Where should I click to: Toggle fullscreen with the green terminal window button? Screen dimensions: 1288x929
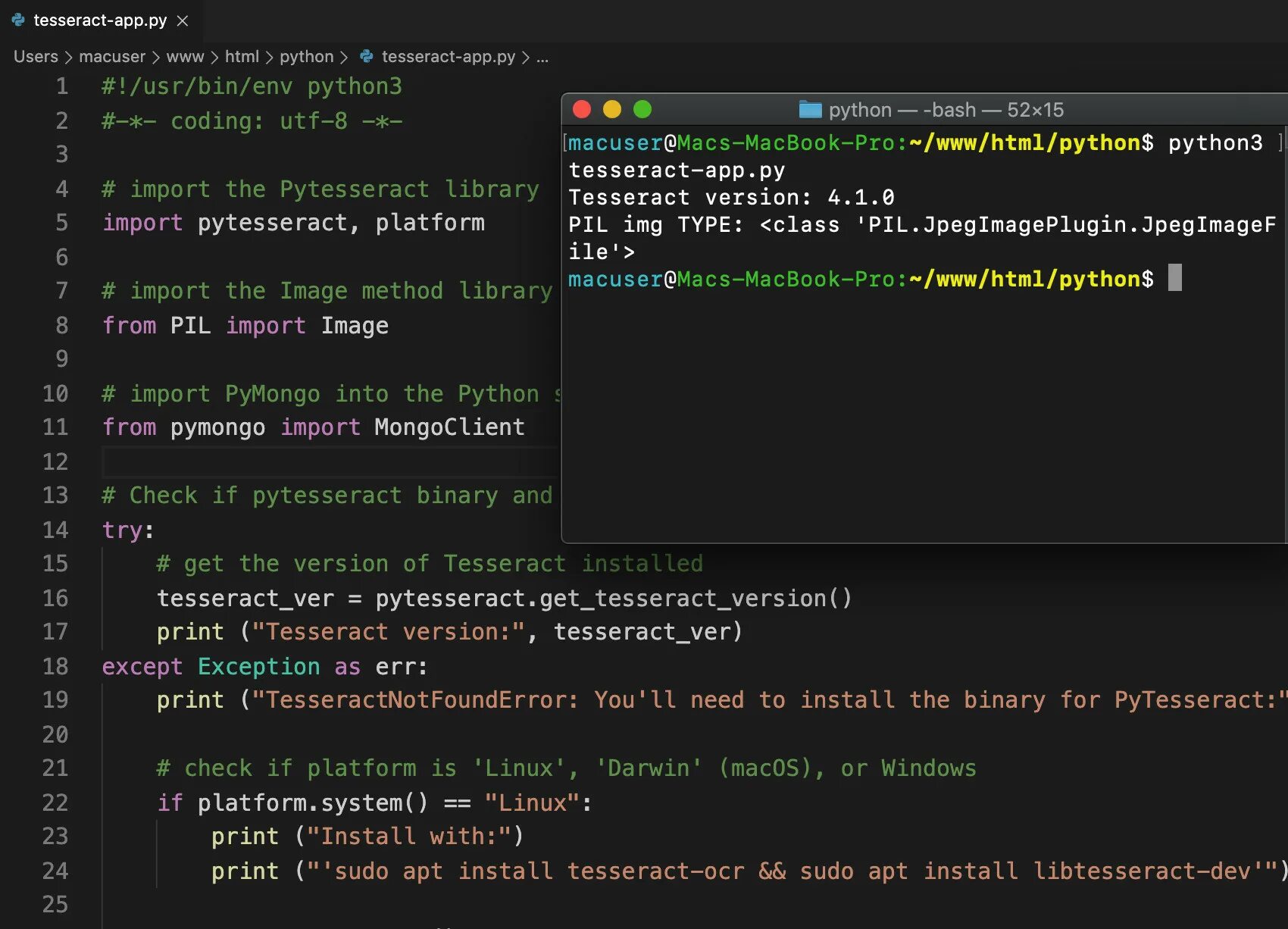click(642, 109)
